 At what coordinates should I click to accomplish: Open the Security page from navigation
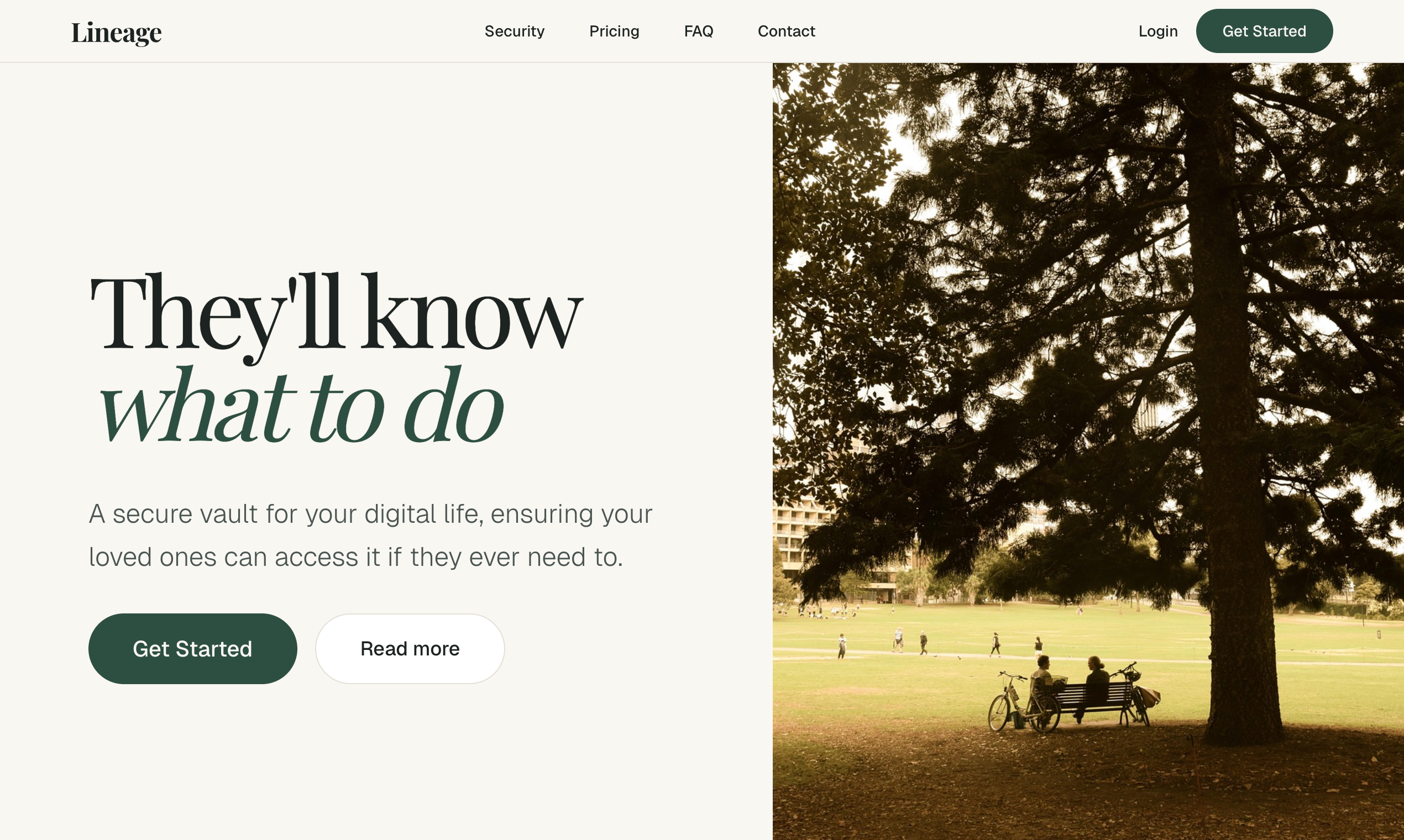[514, 31]
